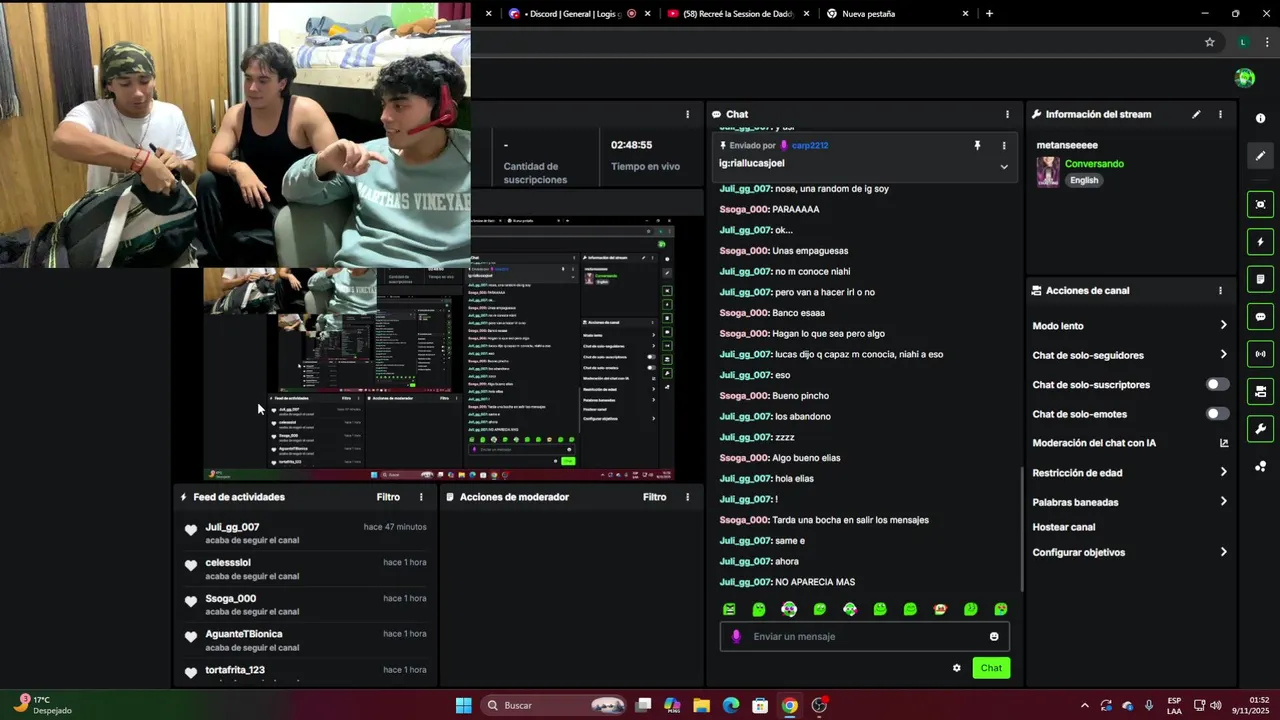
Task: Click pinned sender carp2212 username
Action: tap(810, 146)
